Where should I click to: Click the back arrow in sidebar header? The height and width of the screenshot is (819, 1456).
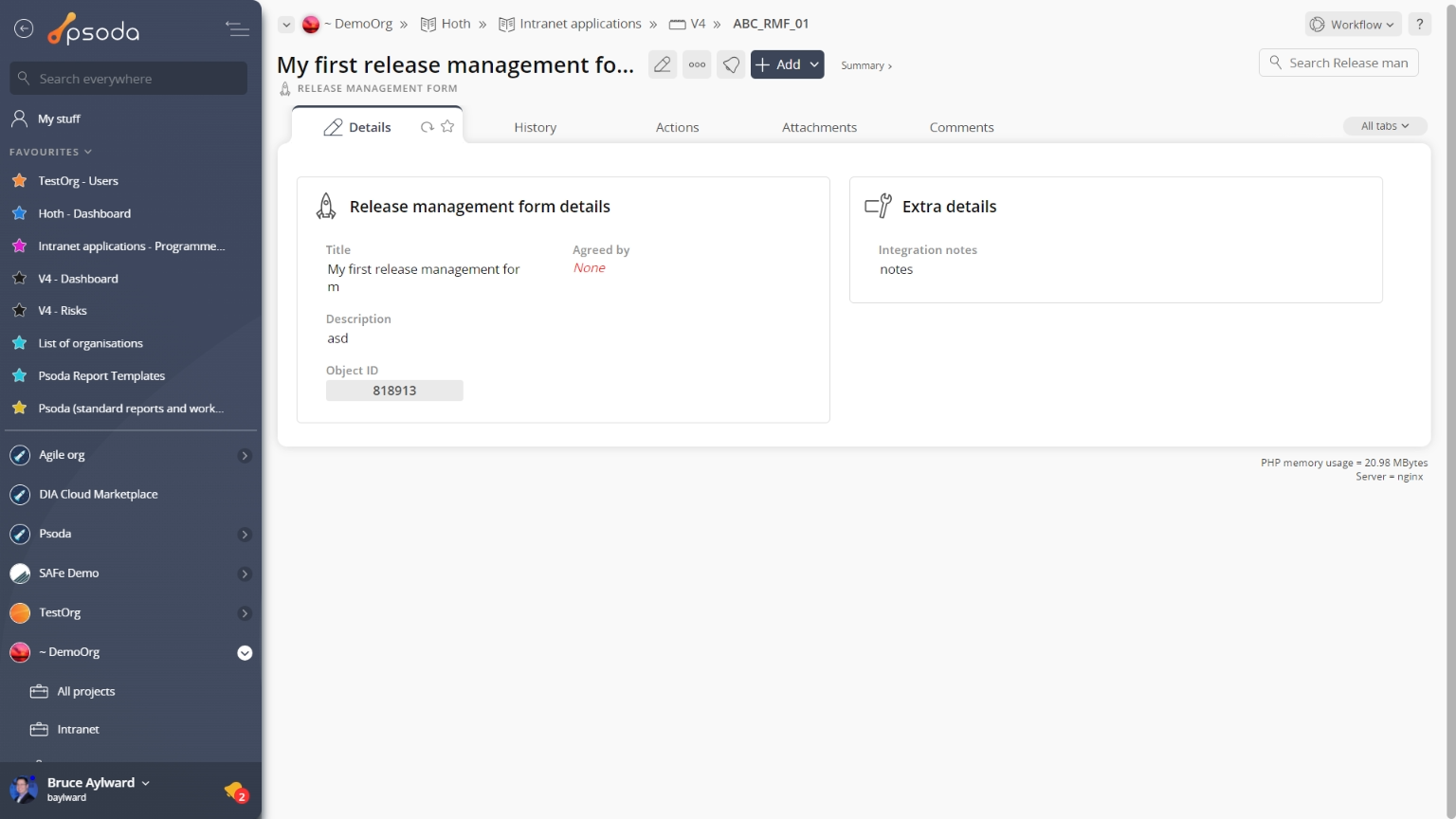(24, 29)
